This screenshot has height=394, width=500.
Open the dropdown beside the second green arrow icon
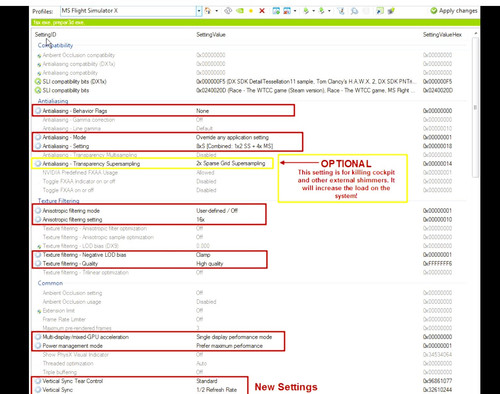pos(329,11)
